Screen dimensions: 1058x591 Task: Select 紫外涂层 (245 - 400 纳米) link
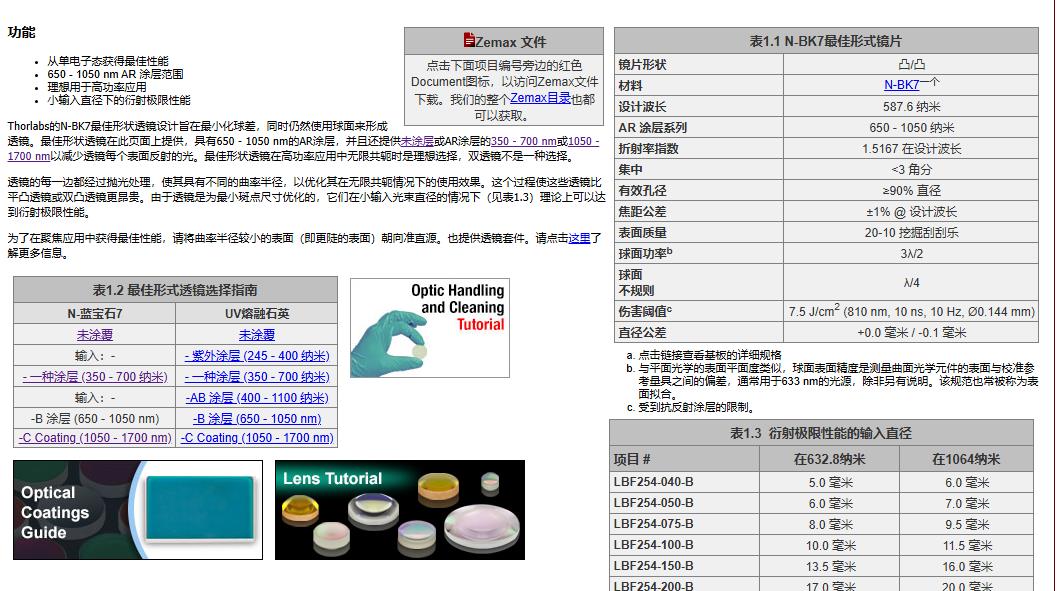pyautogui.click(x=256, y=356)
